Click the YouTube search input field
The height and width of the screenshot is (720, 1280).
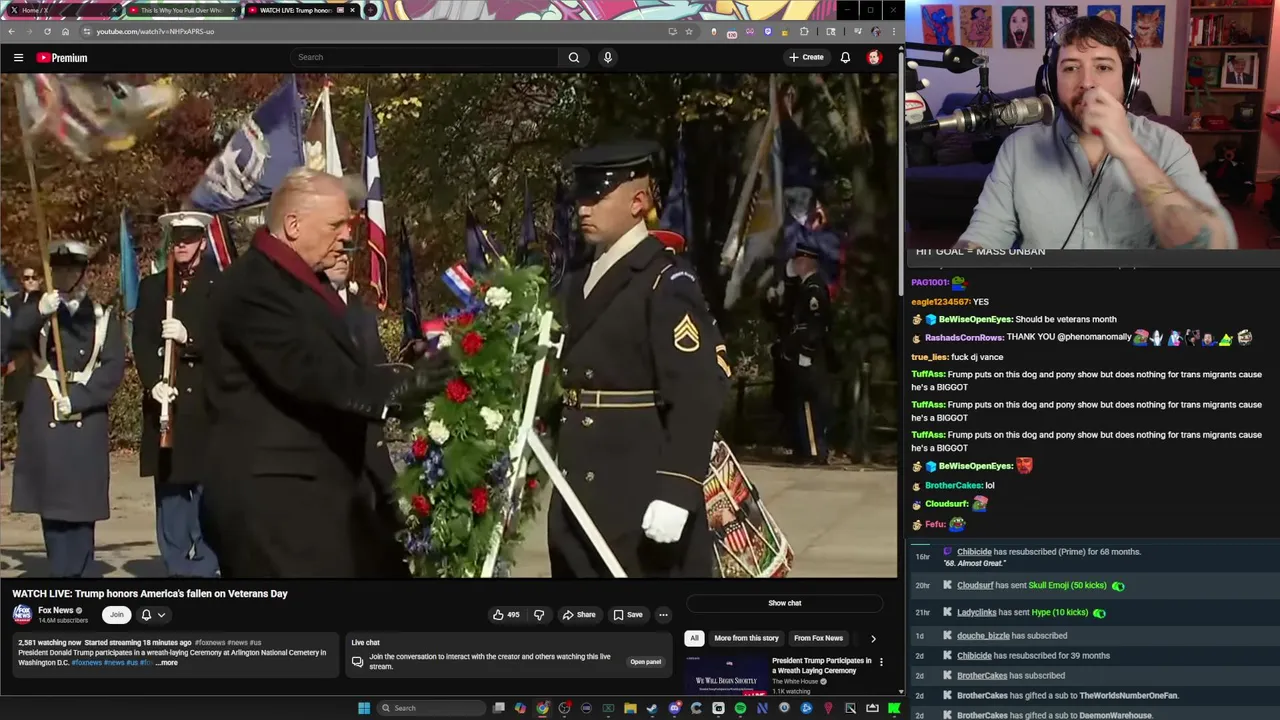(425, 57)
